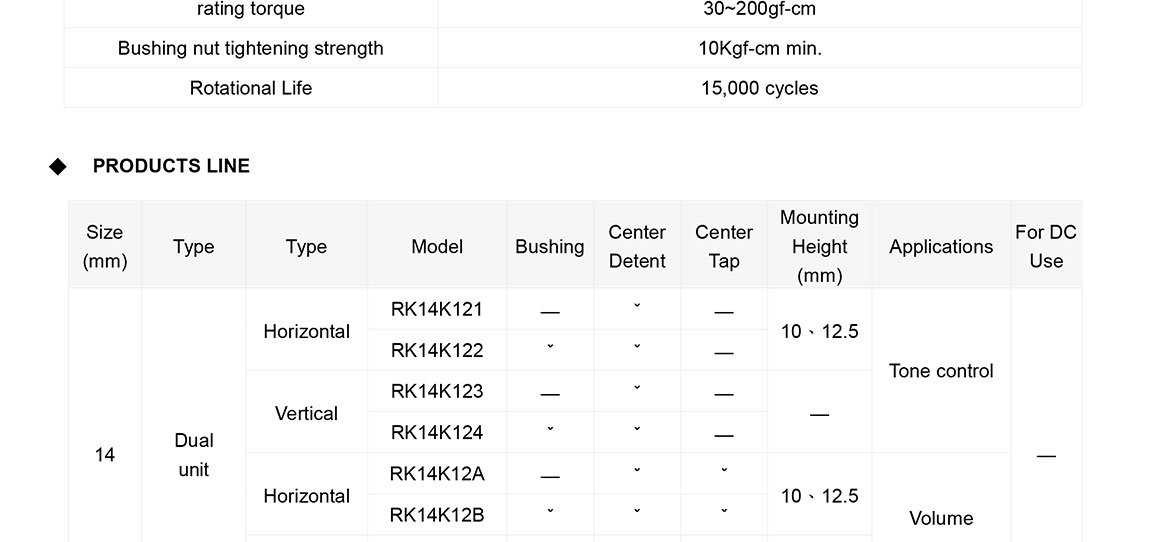
Task: Click the Center Detent column header
Action: [637, 246]
